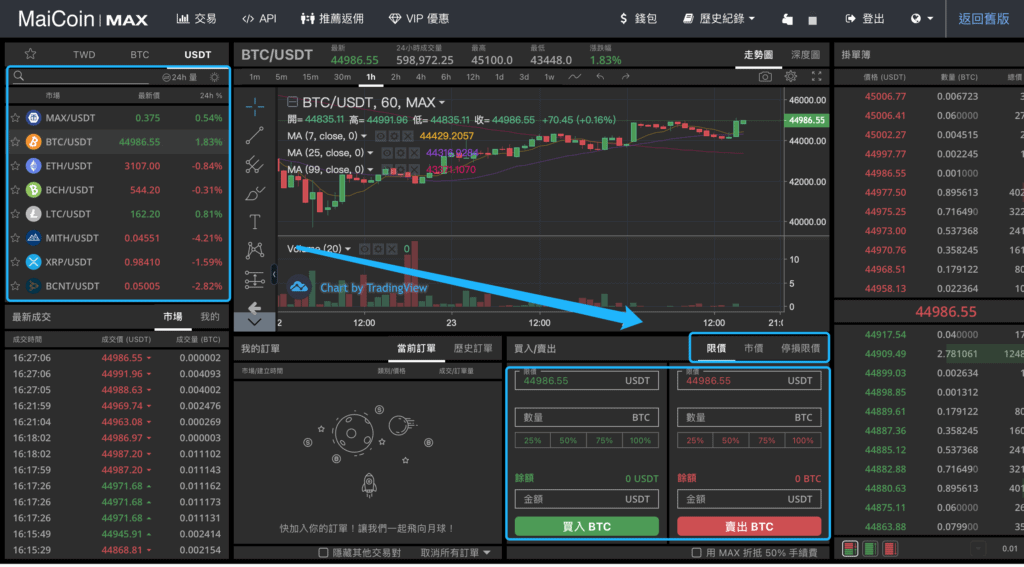Viewport: 1024px width, 567px height.
Task: Click the Apple app download icon
Action: [788, 20]
